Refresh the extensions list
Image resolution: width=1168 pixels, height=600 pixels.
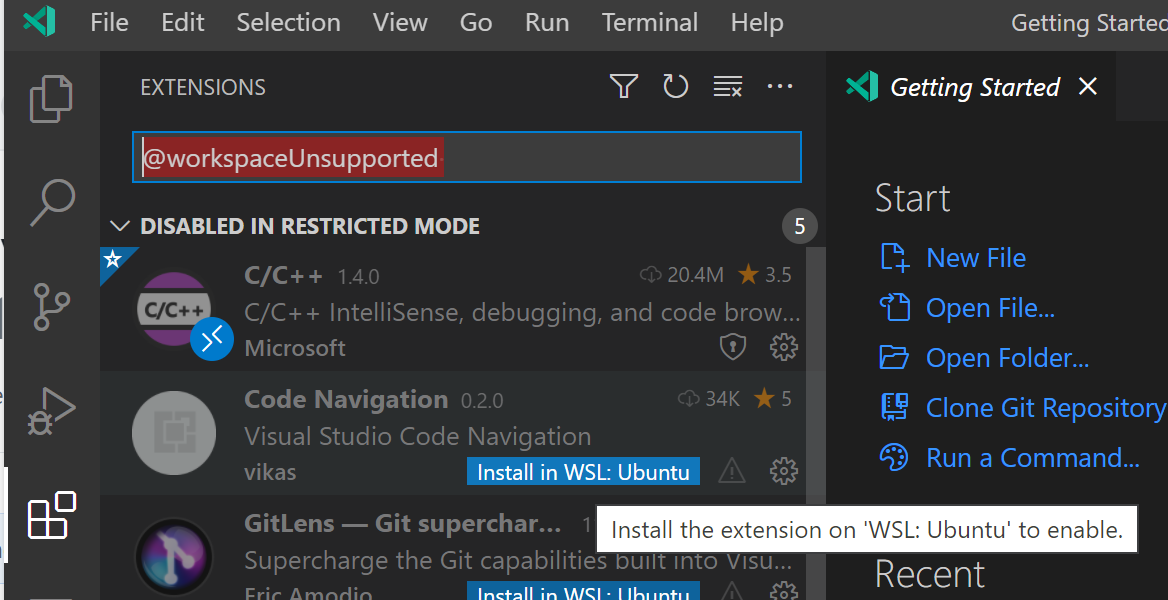click(676, 86)
